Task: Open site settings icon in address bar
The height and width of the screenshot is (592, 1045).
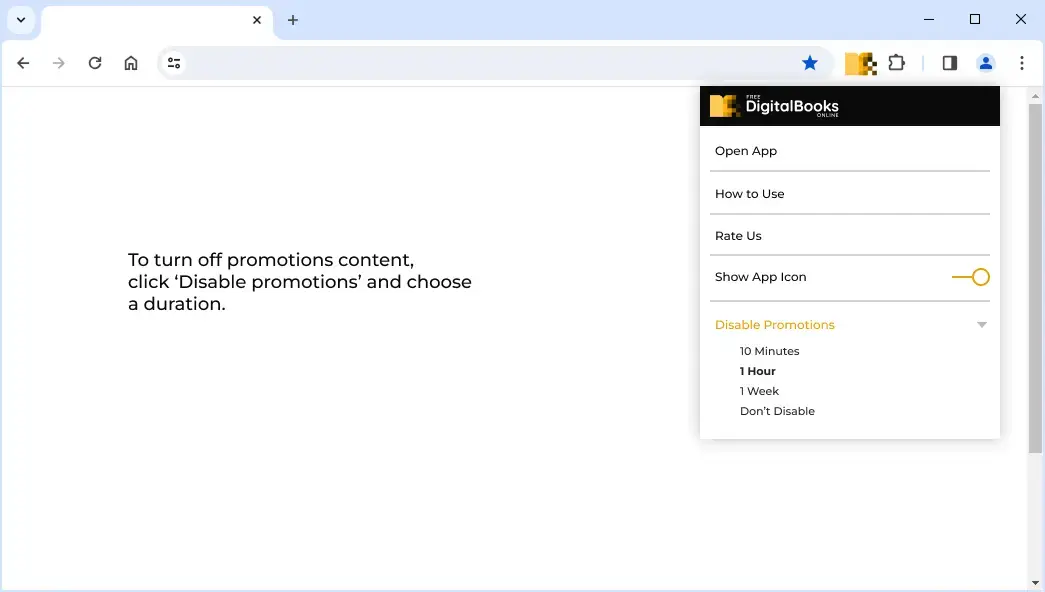Action: [173, 62]
